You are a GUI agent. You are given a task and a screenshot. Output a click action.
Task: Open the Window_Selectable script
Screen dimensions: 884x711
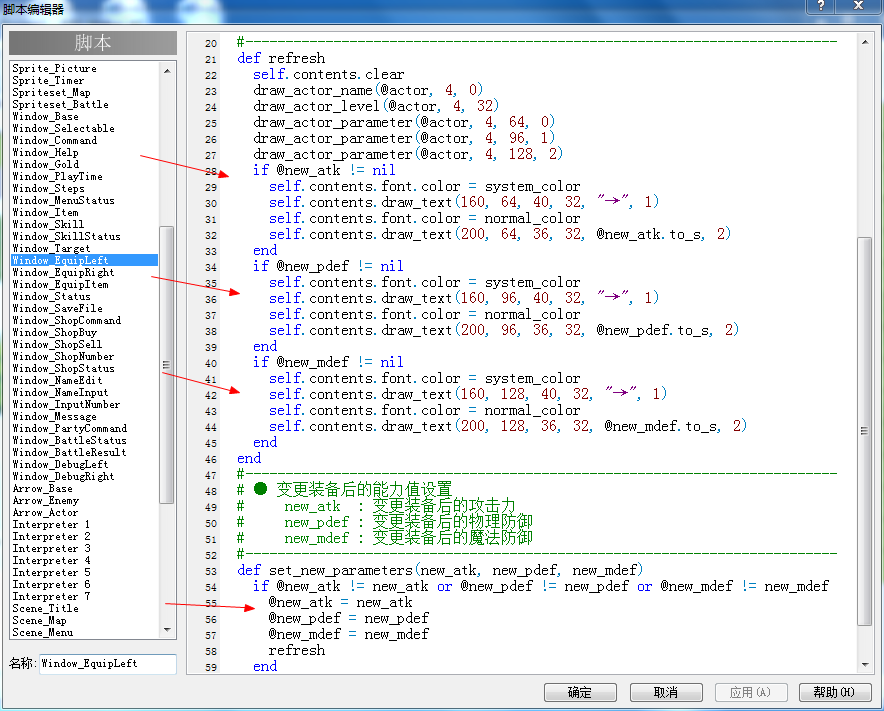tap(63, 128)
